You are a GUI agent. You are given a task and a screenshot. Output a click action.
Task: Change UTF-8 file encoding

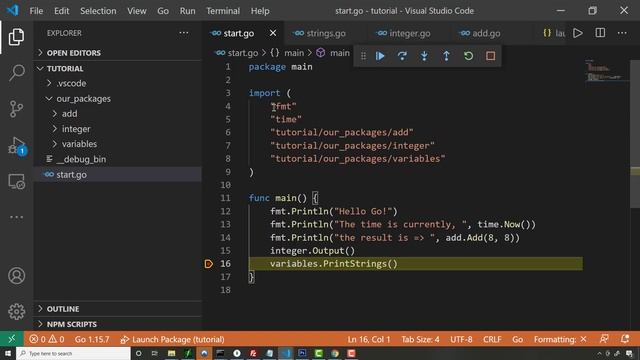tap(461, 339)
